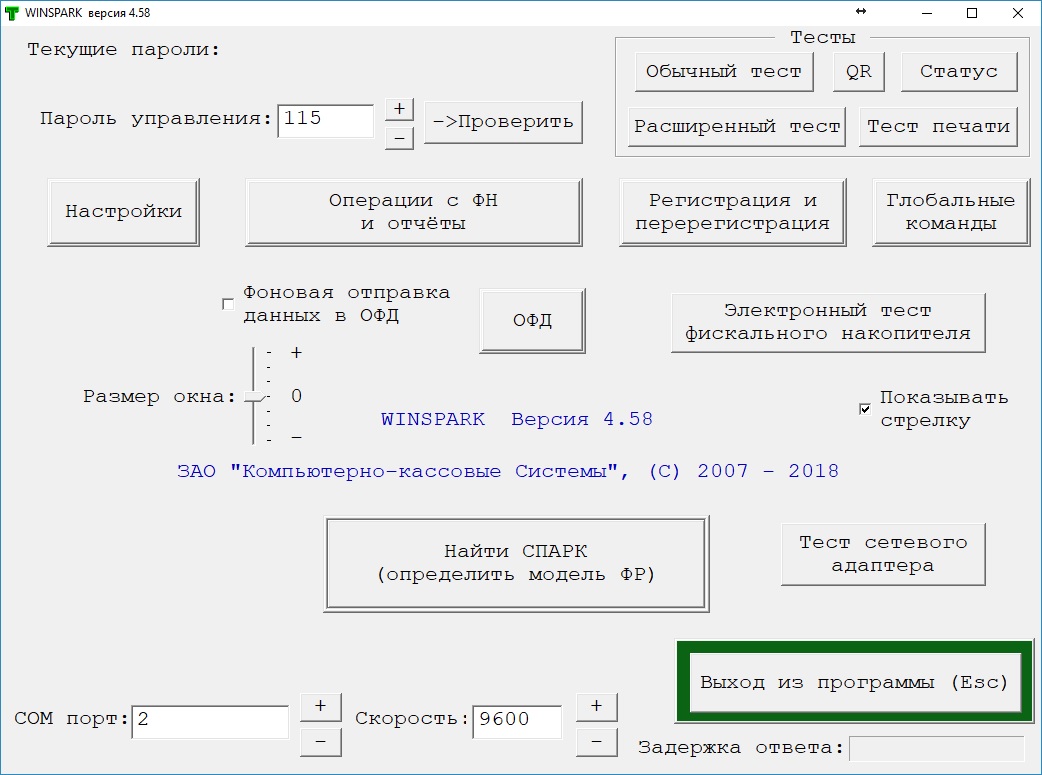Run Электронный тест фискального накопителя

pos(828,322)
